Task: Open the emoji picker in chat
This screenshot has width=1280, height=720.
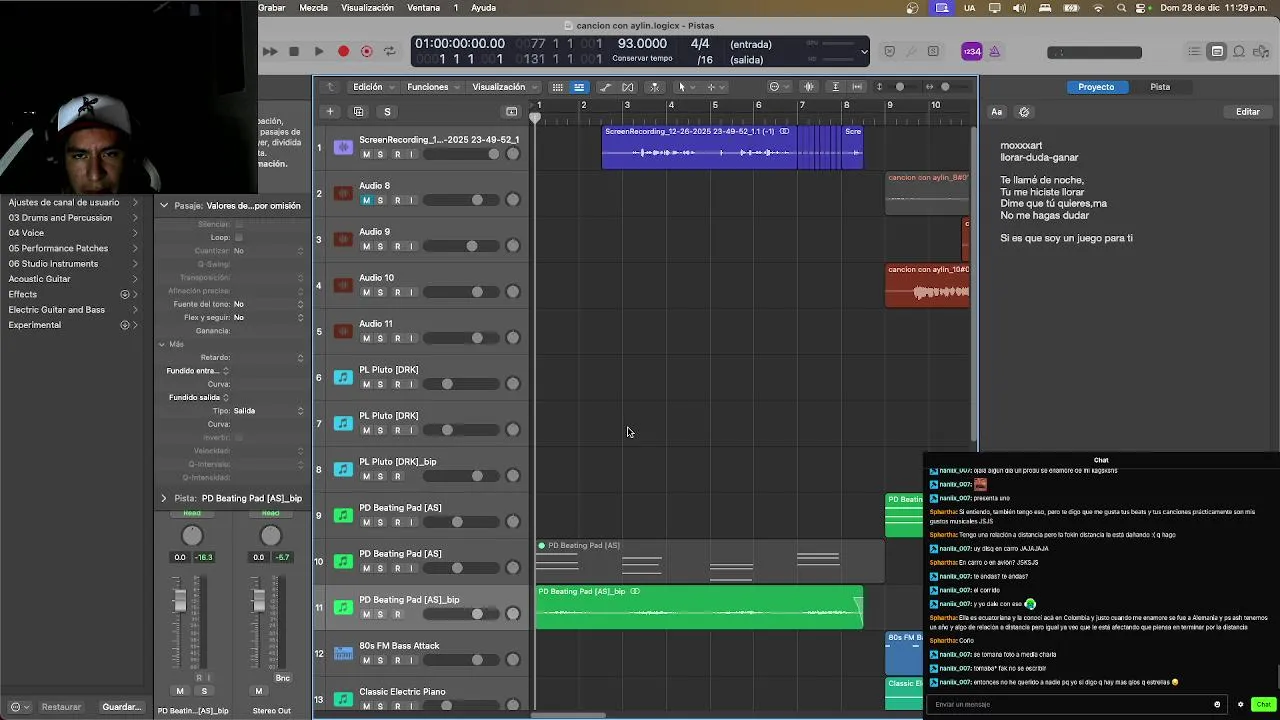Action: 1217,704
